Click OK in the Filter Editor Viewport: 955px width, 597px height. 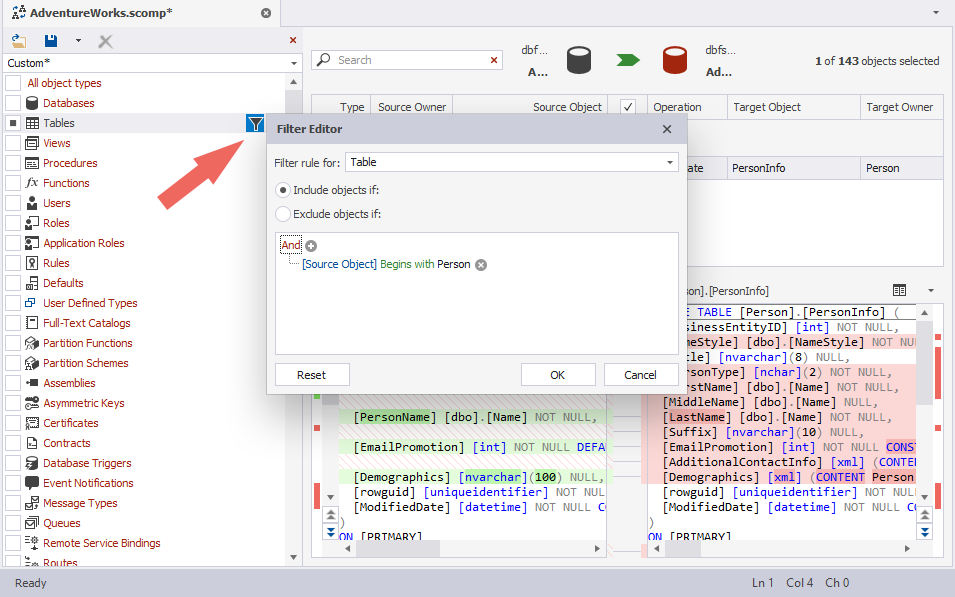(558, 375)
